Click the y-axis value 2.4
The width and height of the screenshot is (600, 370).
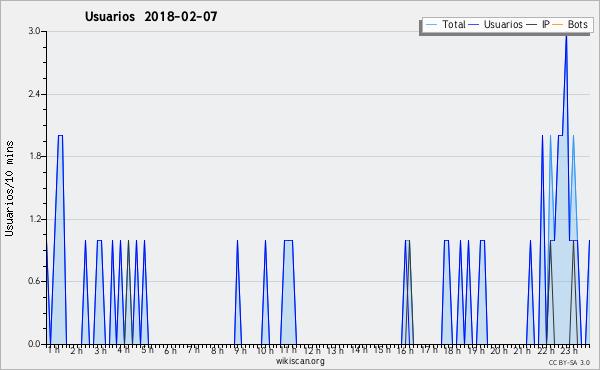(x=35, y=94)
